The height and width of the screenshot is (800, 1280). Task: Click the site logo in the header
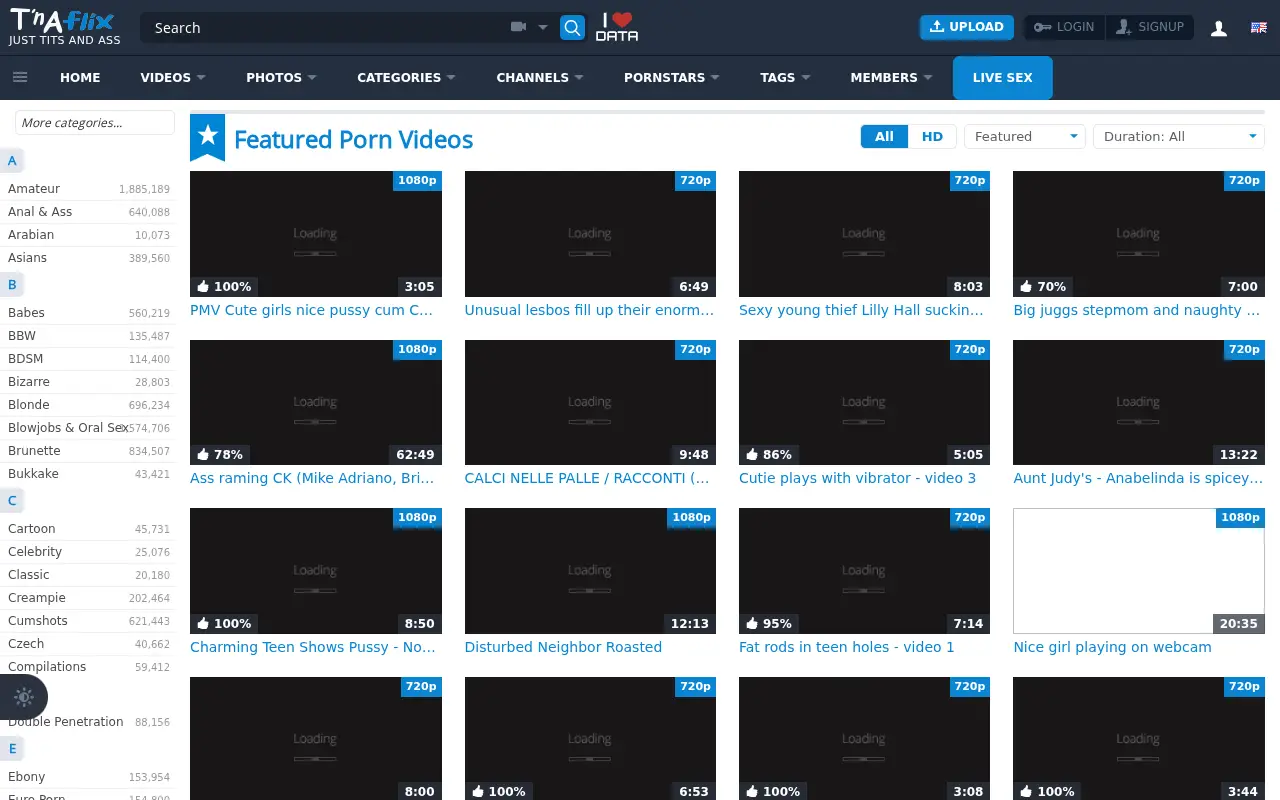[65, 27]
